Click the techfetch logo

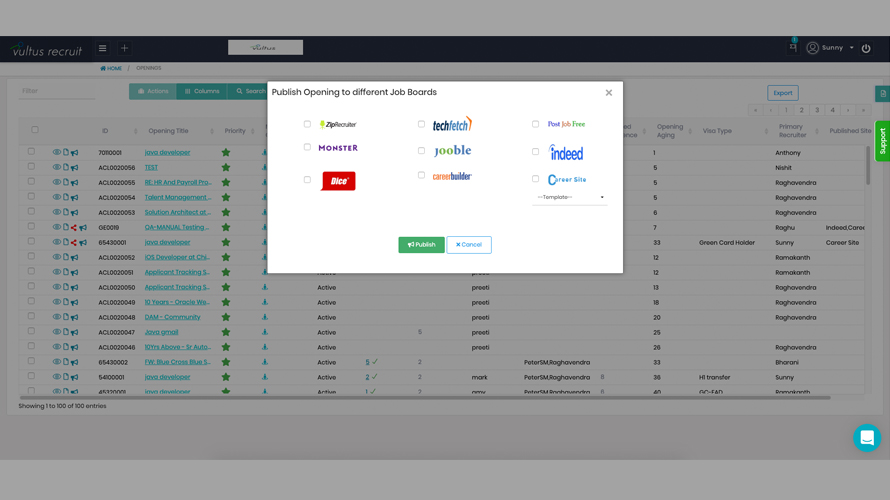click(452, 124)
